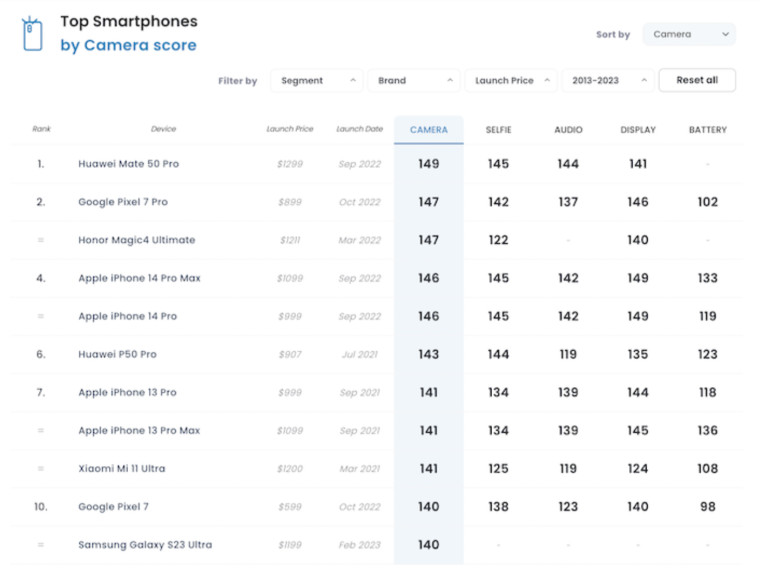The width and height of the screenshot is (768, 568).
Task: Open the Apple iPhone 14 Pro Max entry
Action: [x=139, y=278]
